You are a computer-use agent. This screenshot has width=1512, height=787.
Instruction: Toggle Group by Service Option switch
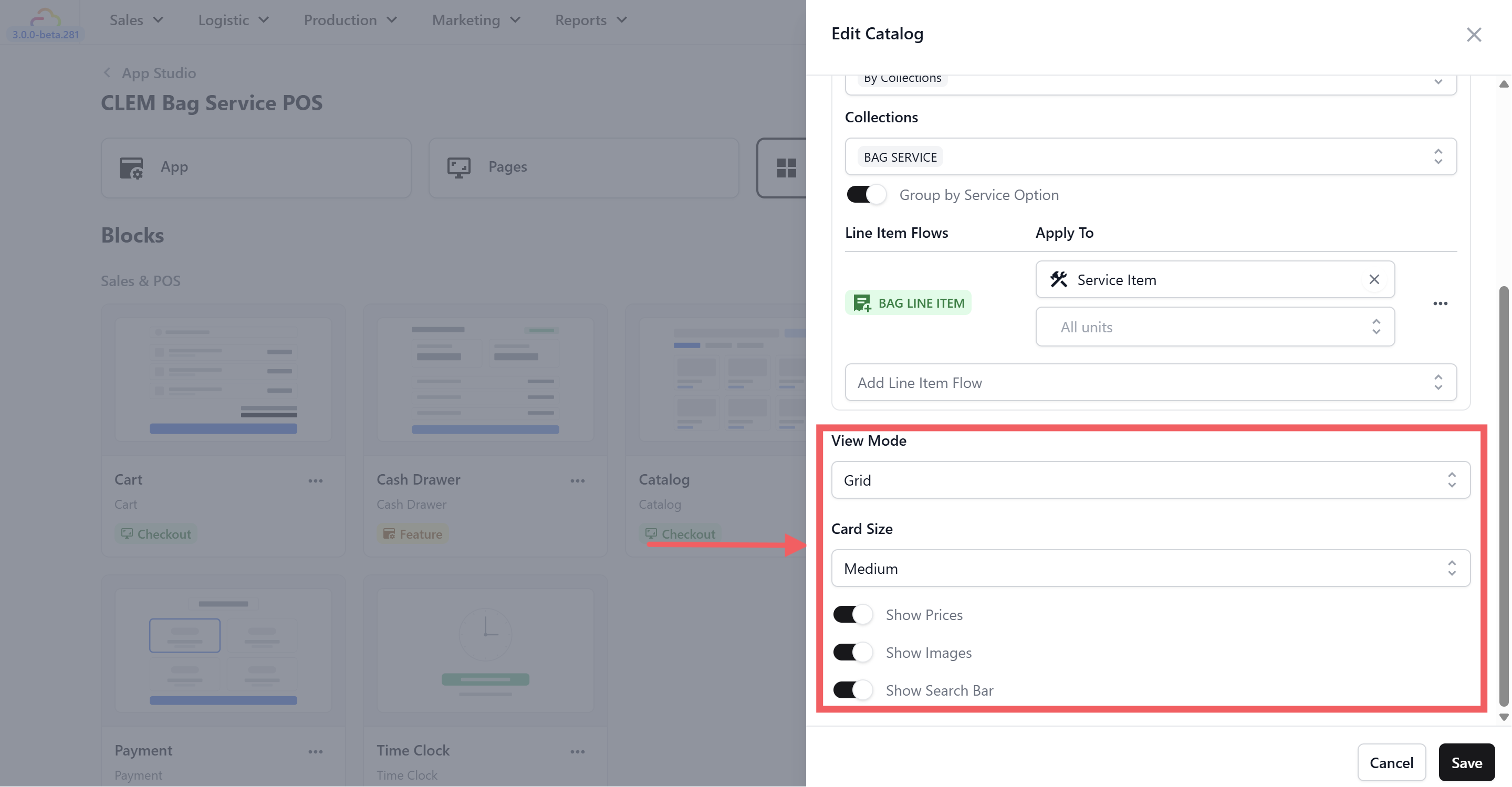(x=866, y=195)
